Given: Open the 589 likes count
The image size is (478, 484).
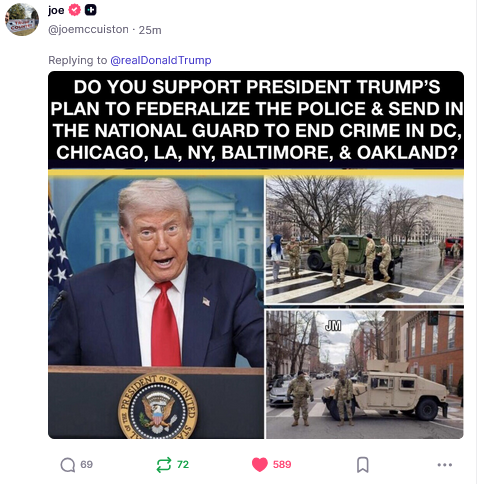Looking at the screenshot, I should pos(282,464).
